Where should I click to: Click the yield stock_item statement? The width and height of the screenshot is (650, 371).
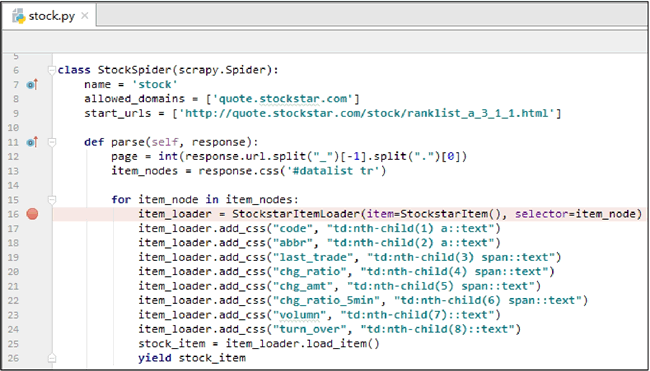(x=192, y=358)
